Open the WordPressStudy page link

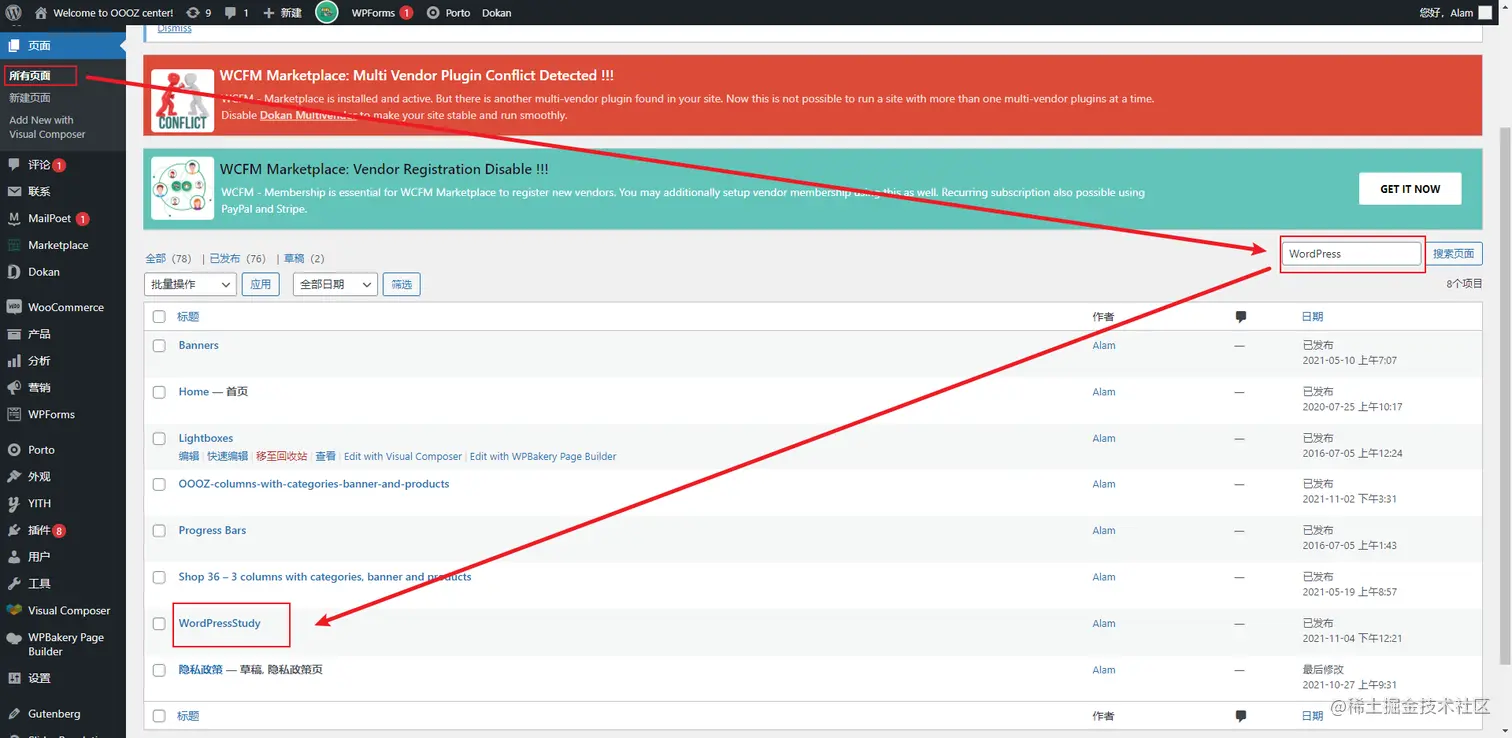[x=219, y=623]
